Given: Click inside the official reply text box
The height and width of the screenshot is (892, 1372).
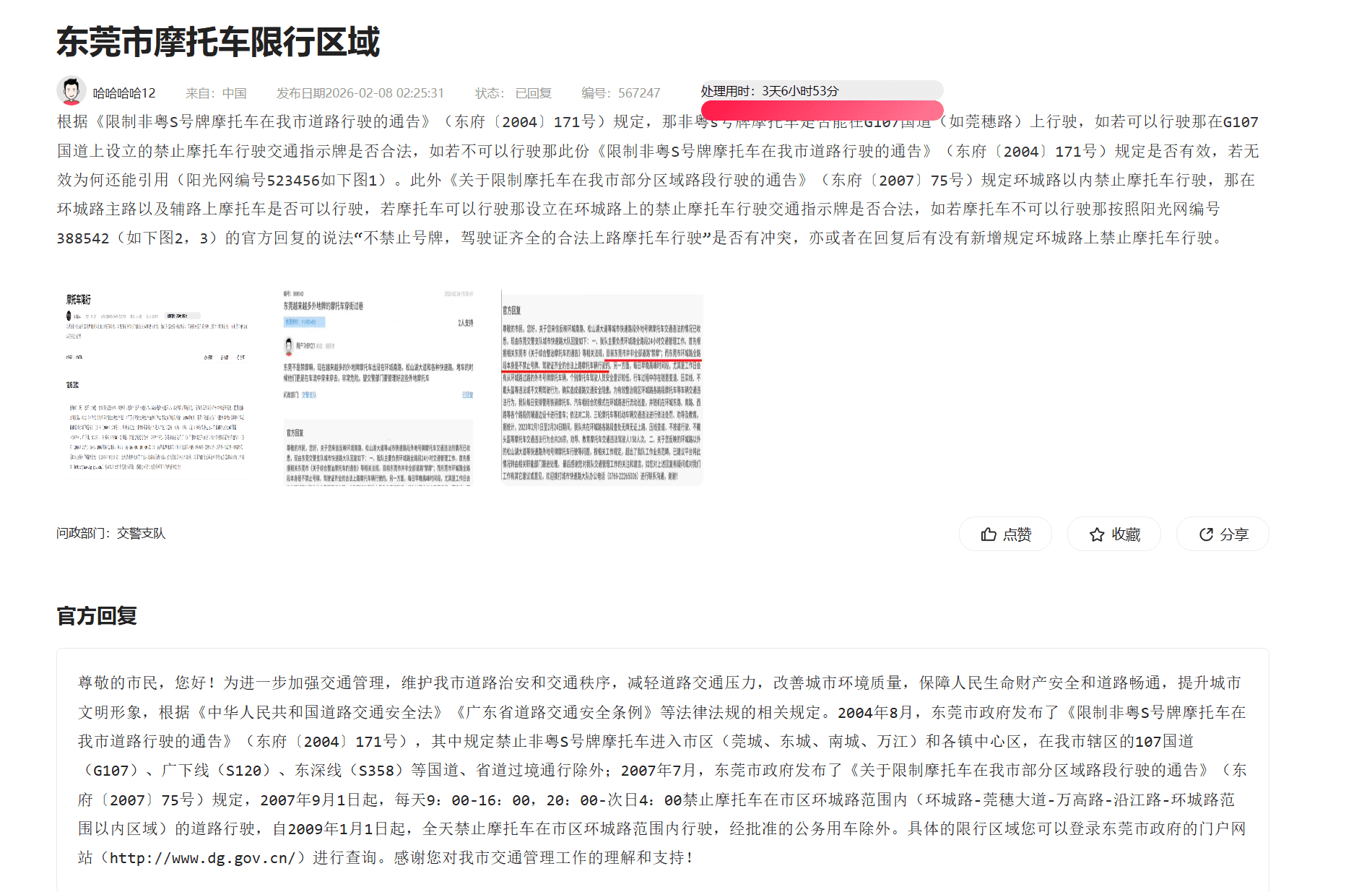Looking at the screenshot, I should 661,770.
